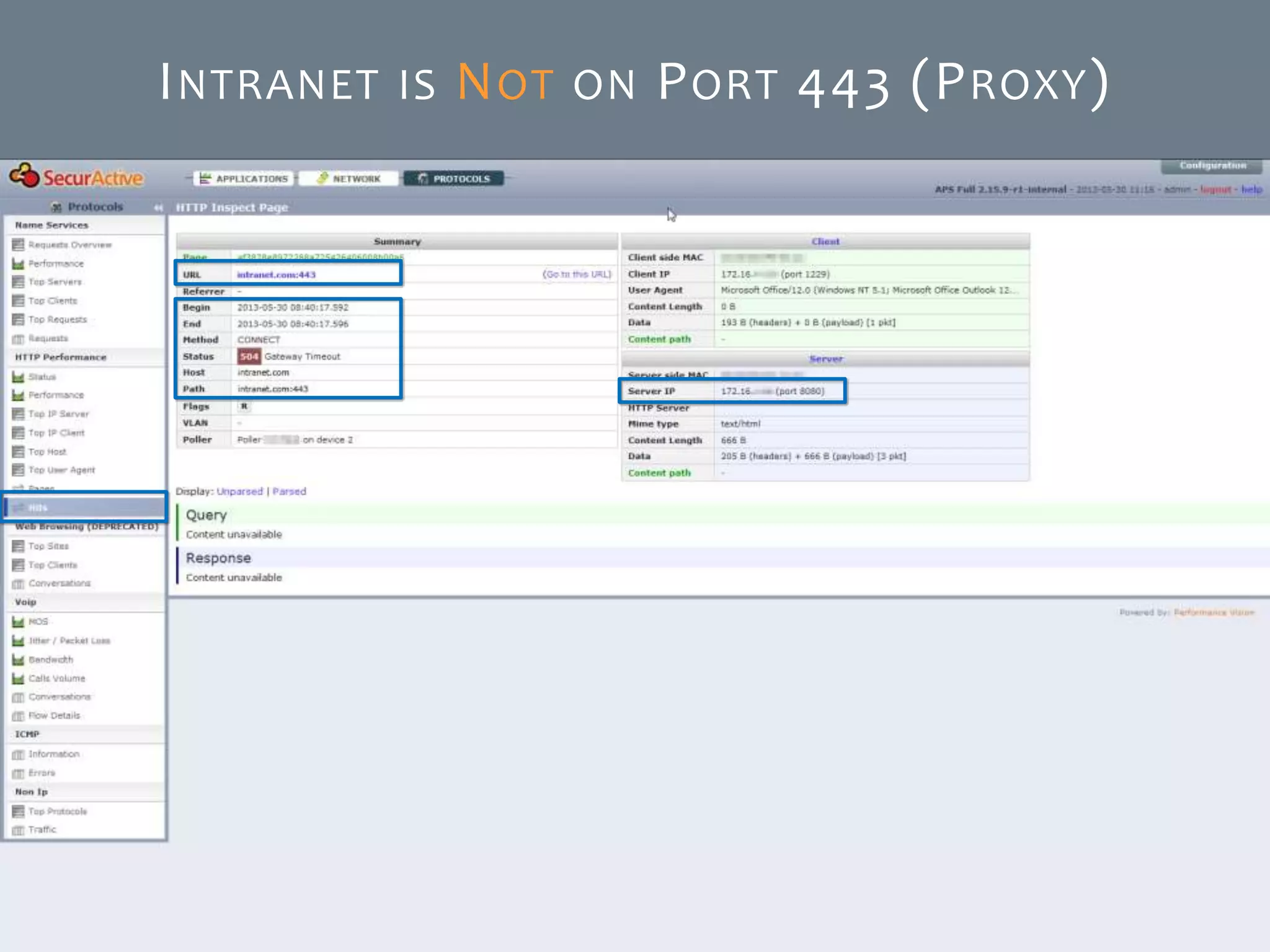The width and height of the screenshot is (1270, 952).
Task: Click the Name Services Requests icon
Action: tap(18, 338)
